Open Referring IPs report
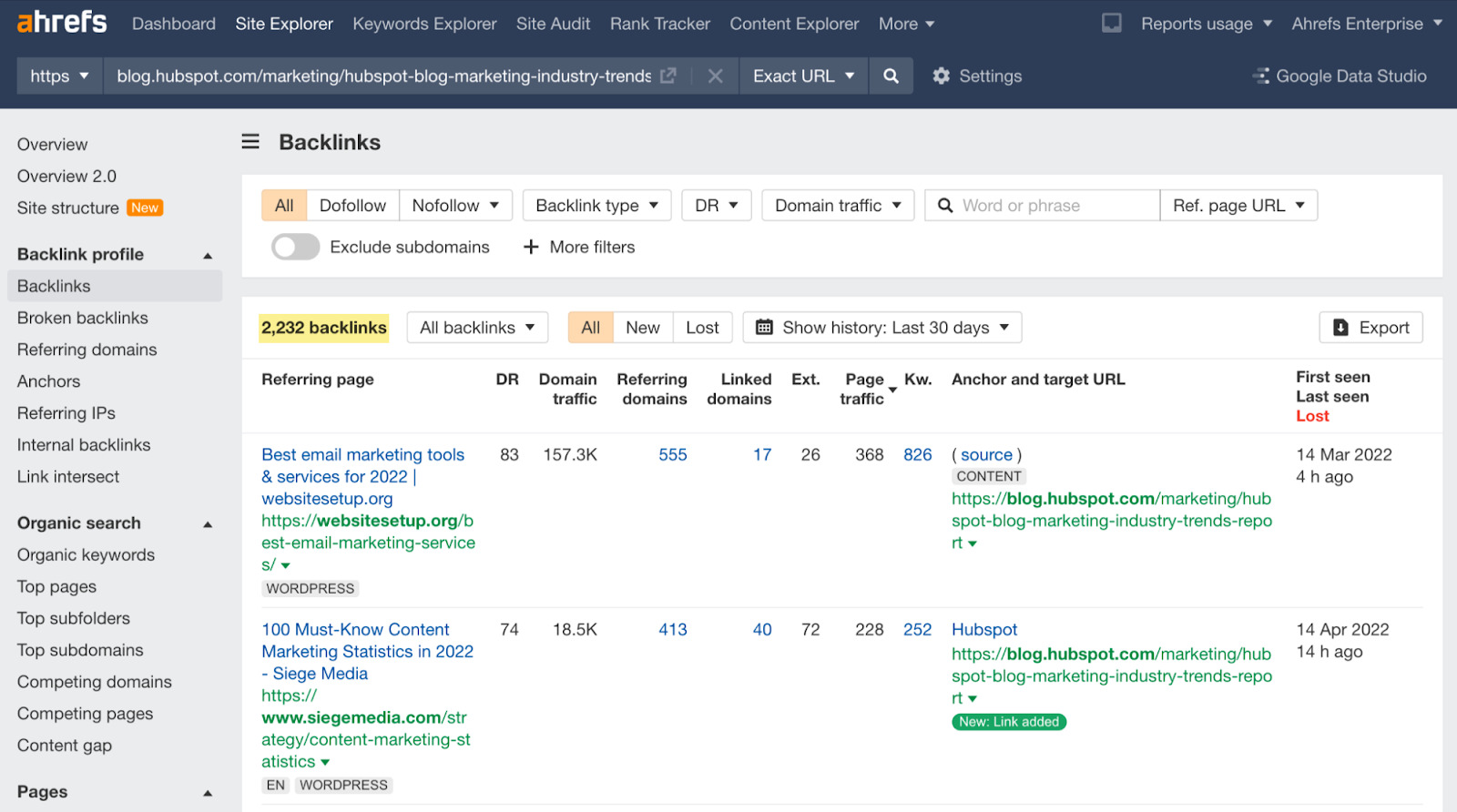The width and height of the screenshot is (1457, 812). 66,413
